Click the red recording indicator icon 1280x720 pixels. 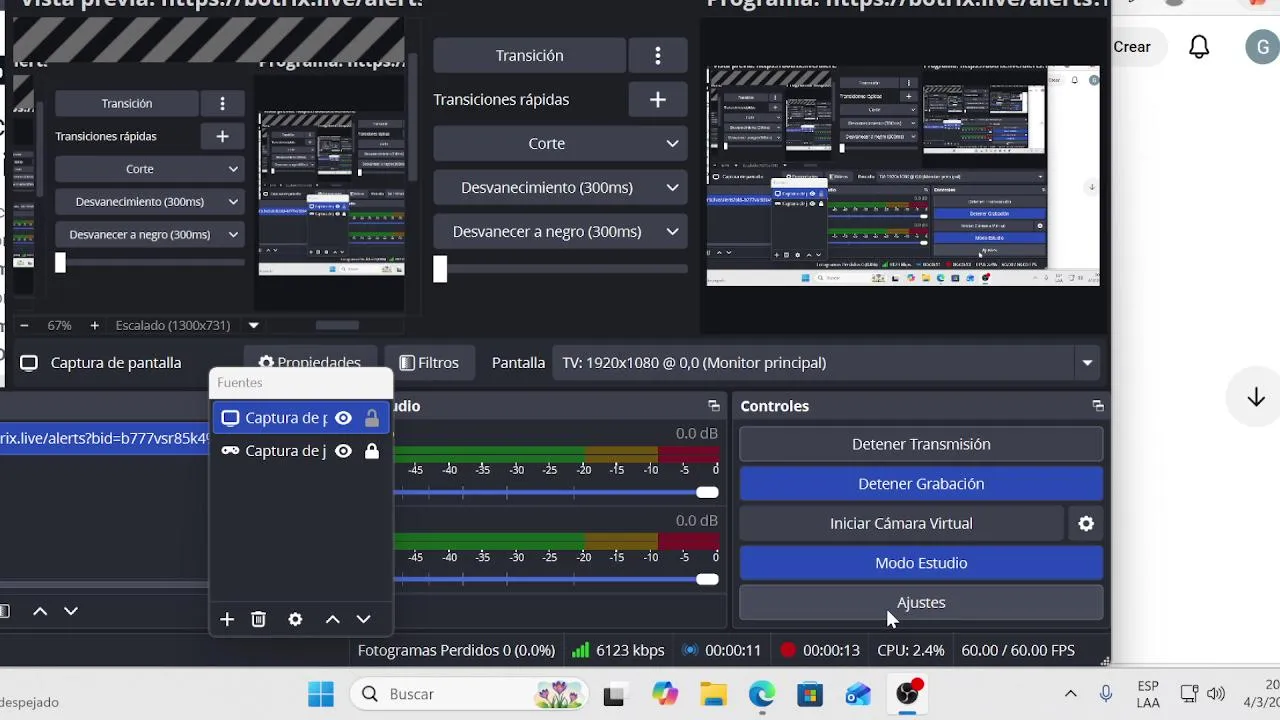click(788, 650)
